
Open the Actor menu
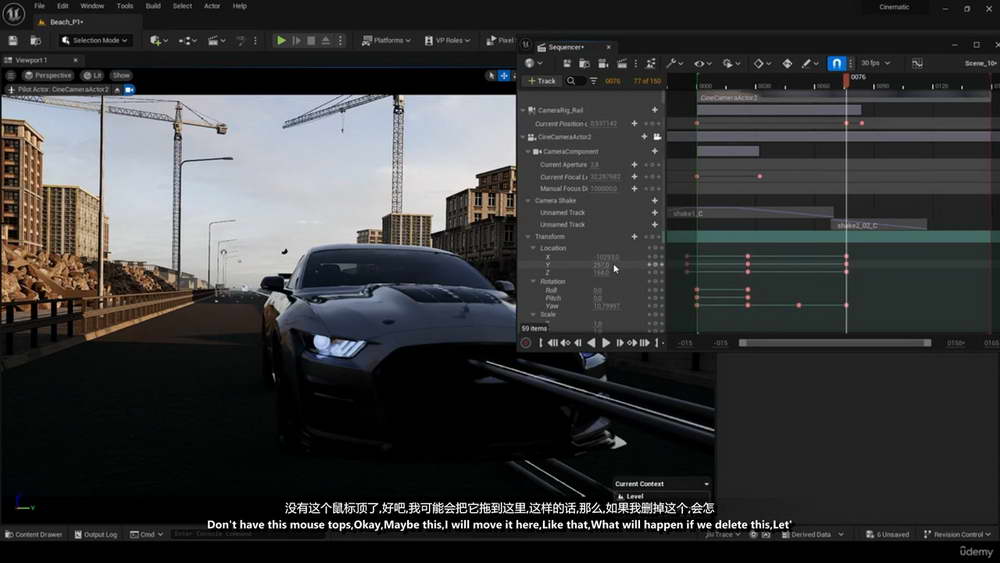212,6
